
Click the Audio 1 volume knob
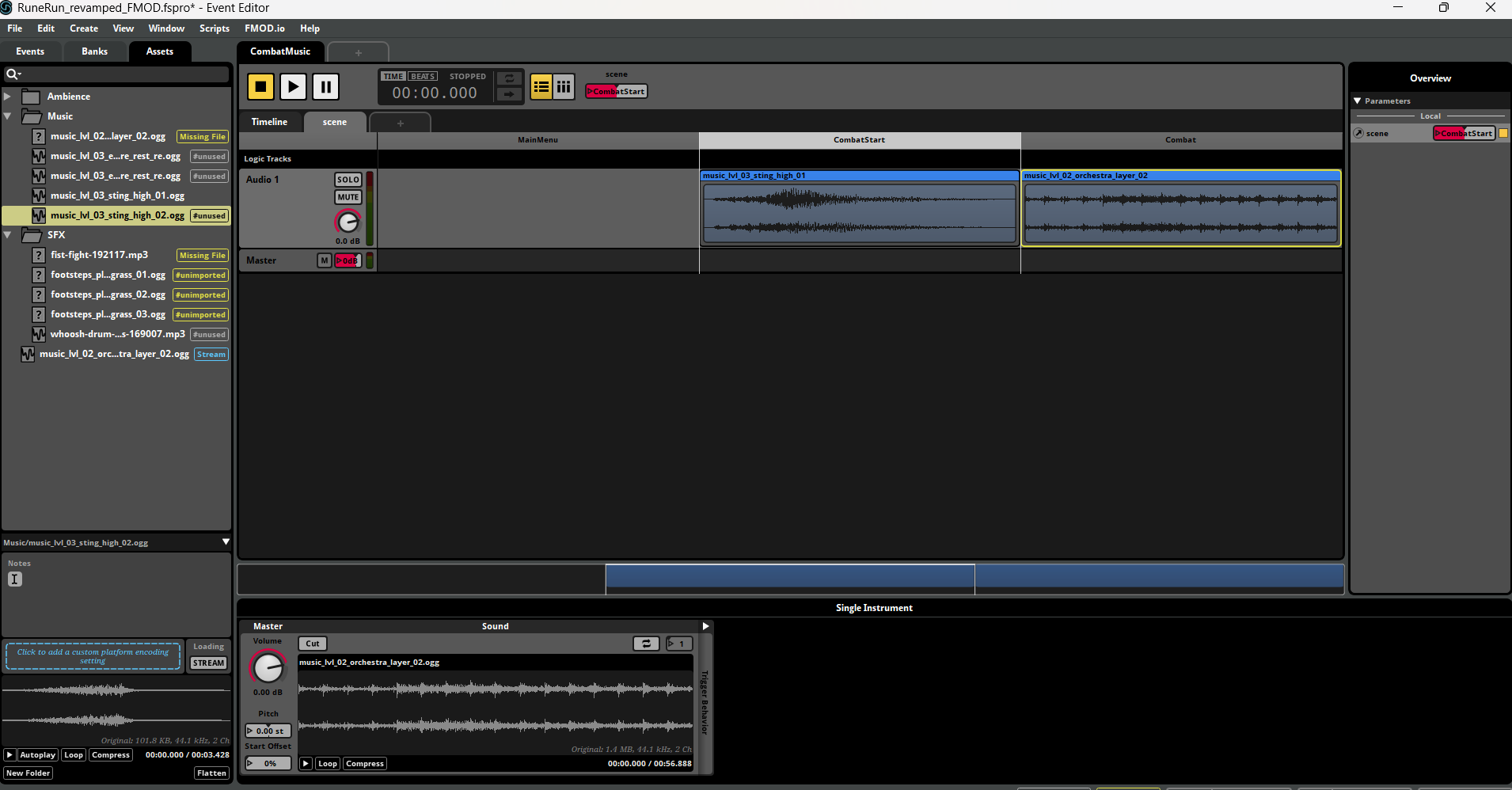point(348,222)
